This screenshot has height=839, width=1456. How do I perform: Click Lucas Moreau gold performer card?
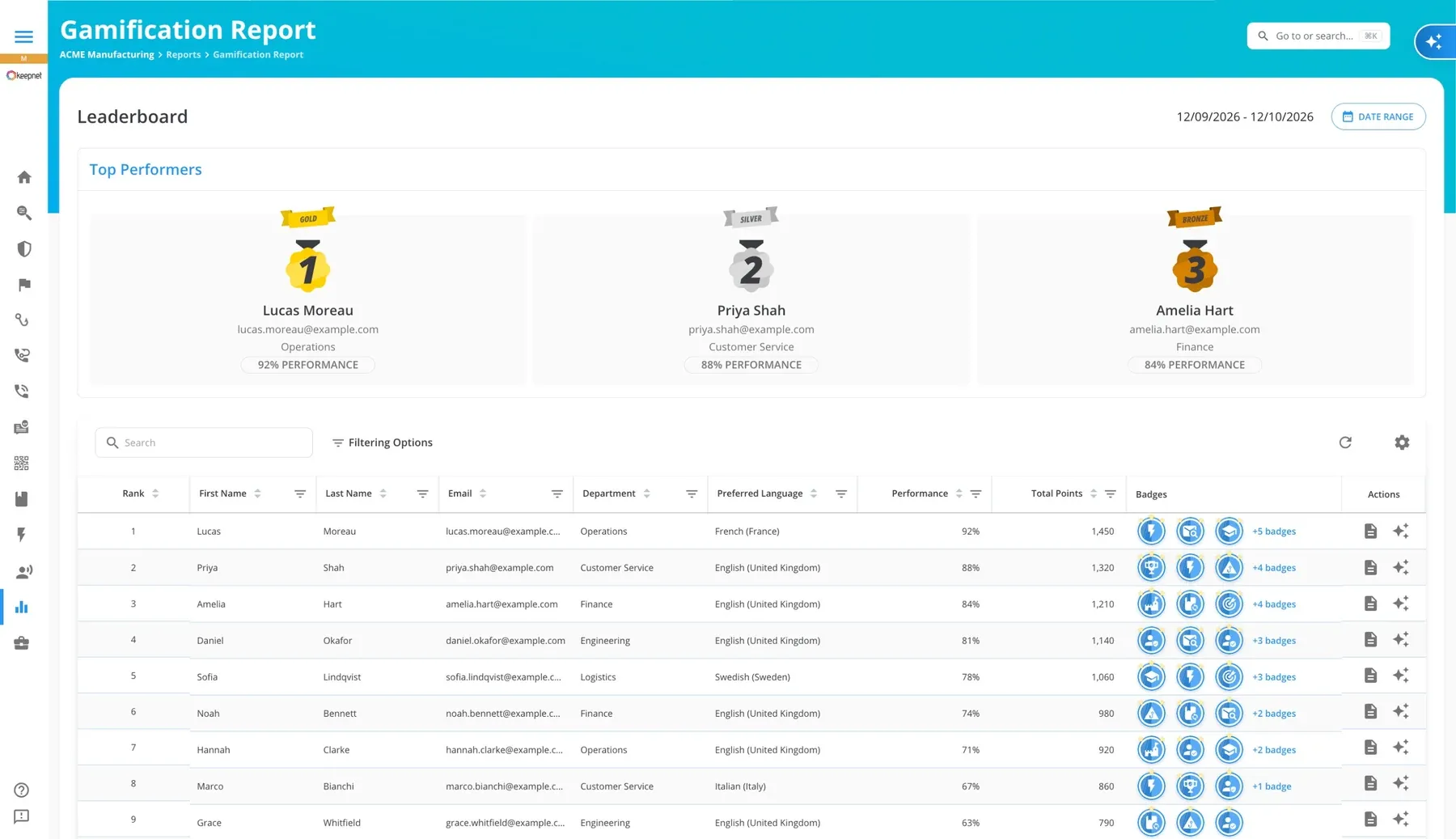coord(308,299)
